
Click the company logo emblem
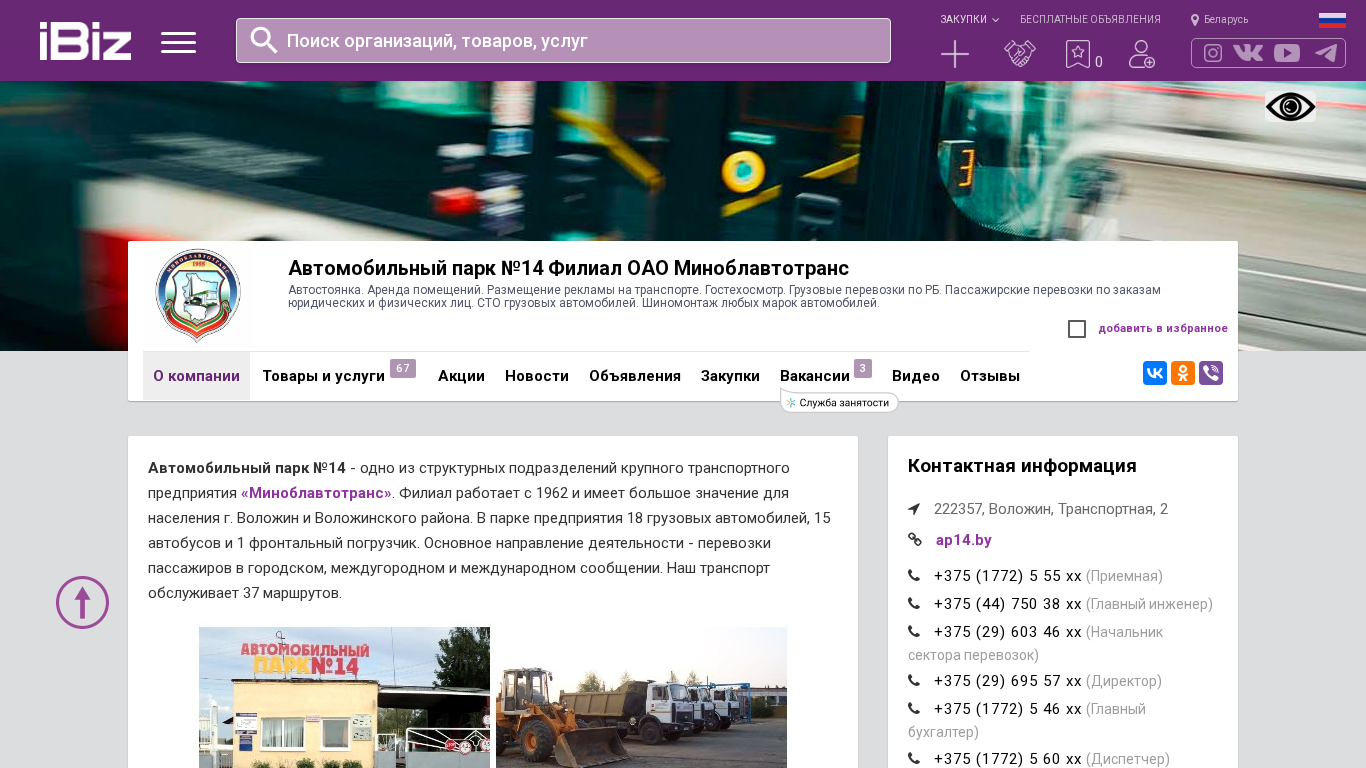pos(198,295)
